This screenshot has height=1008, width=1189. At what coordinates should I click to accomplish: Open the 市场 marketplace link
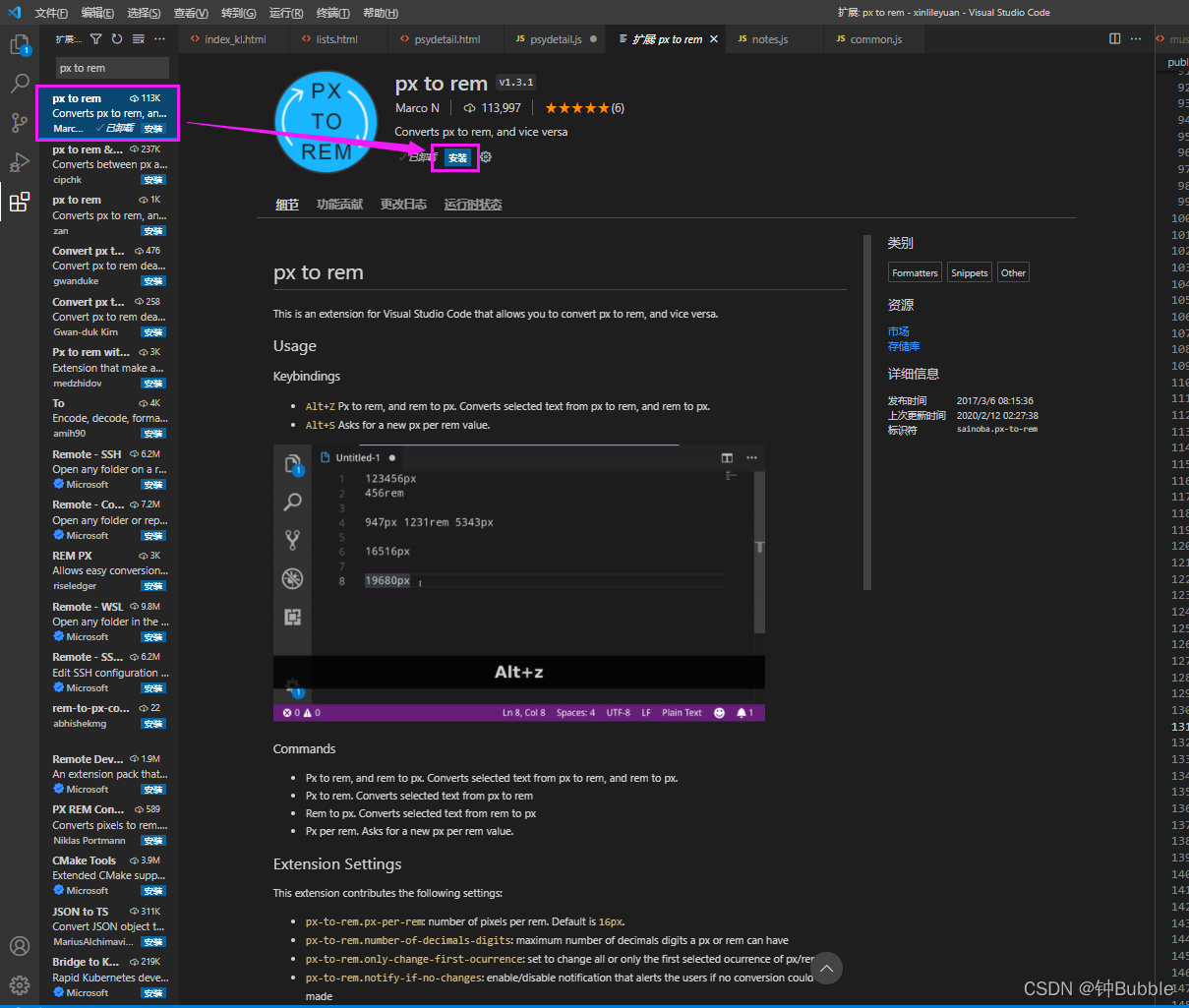coord(899,331)
